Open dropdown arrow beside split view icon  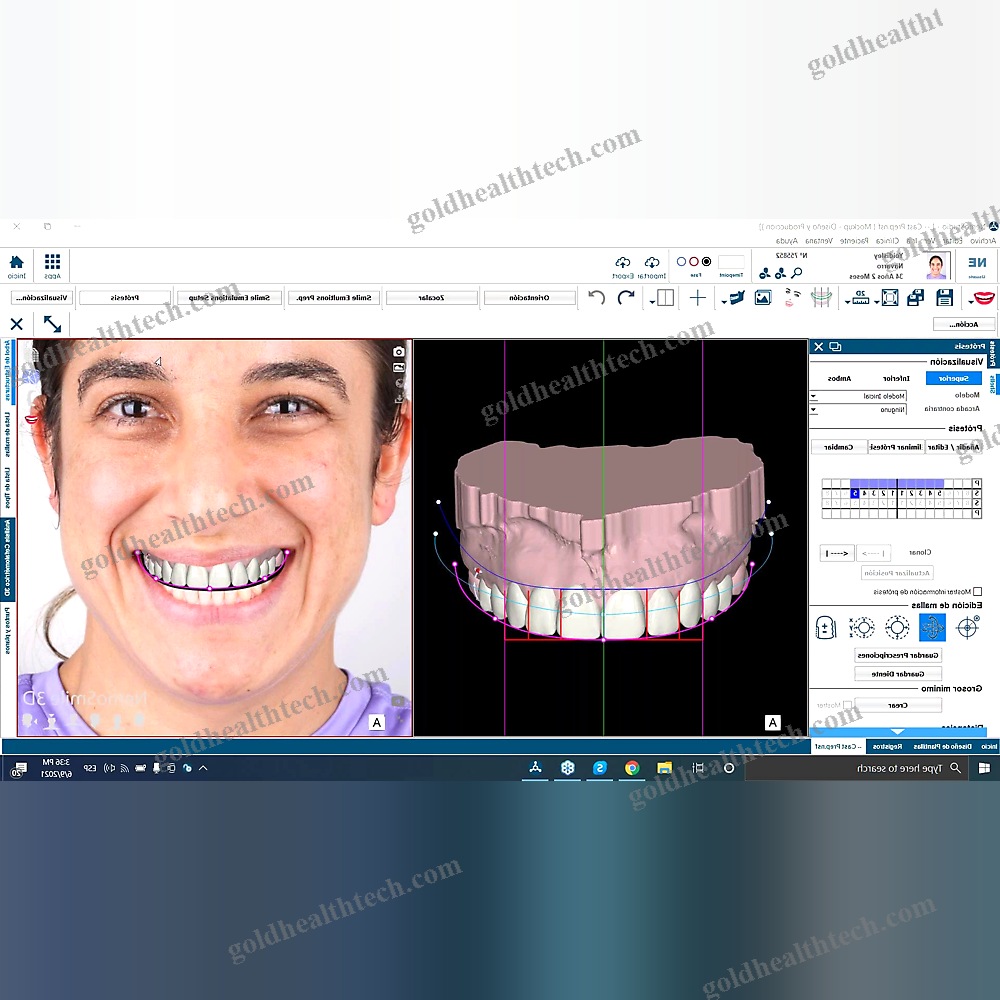point(652,302)
